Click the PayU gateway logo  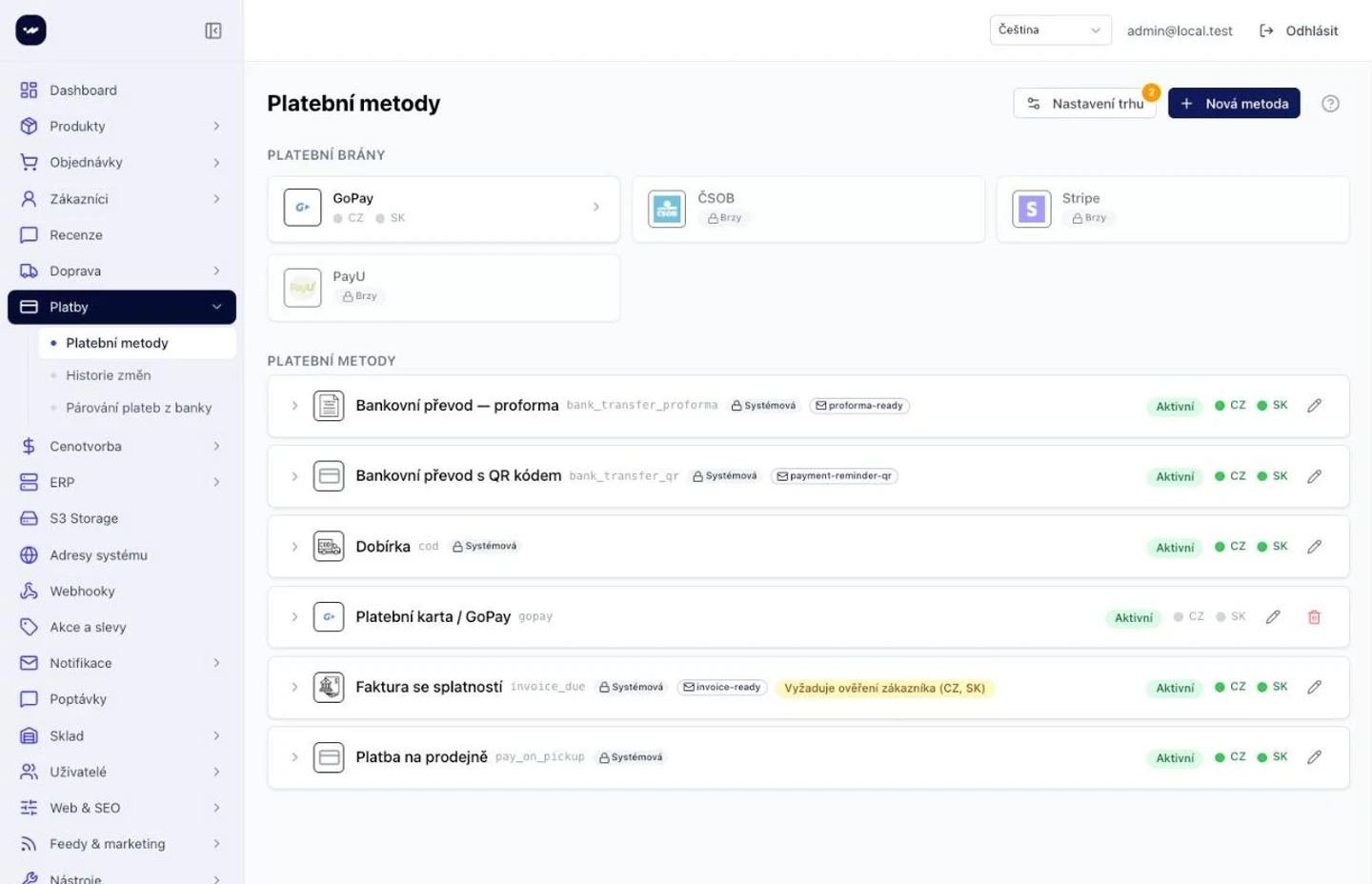click(x=302, y=287)
